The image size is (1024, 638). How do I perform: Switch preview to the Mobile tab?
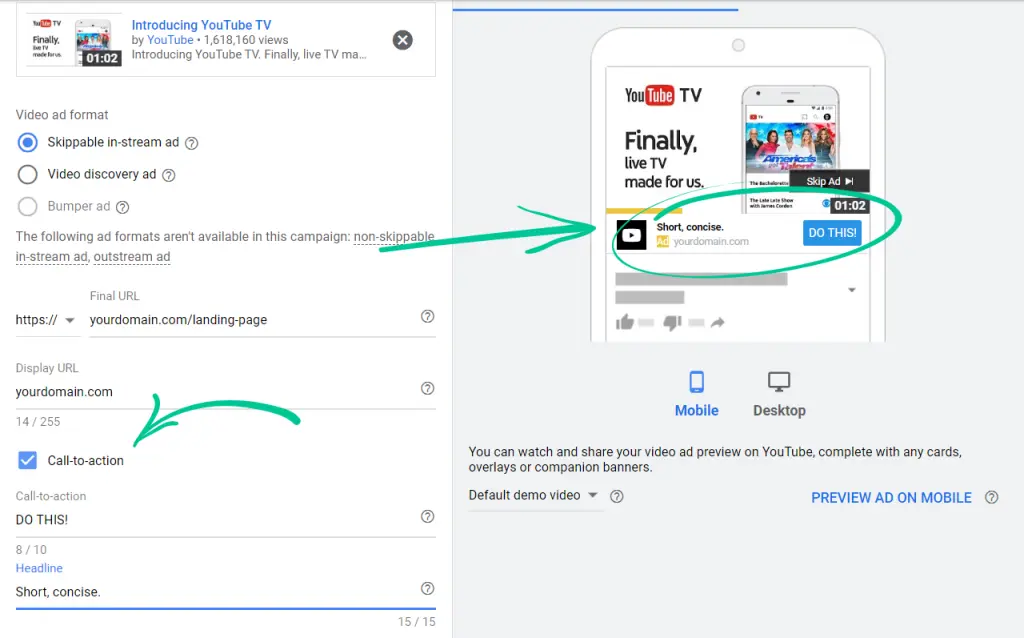[696, 394]
